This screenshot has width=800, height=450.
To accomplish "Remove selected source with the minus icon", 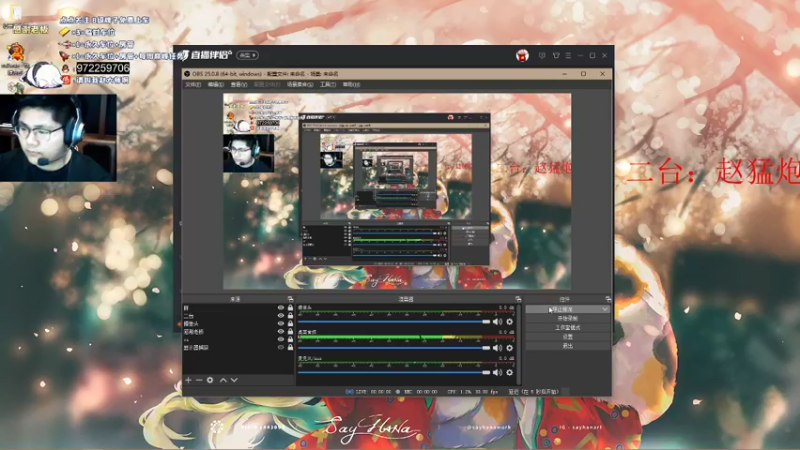I will click(199, 380).
